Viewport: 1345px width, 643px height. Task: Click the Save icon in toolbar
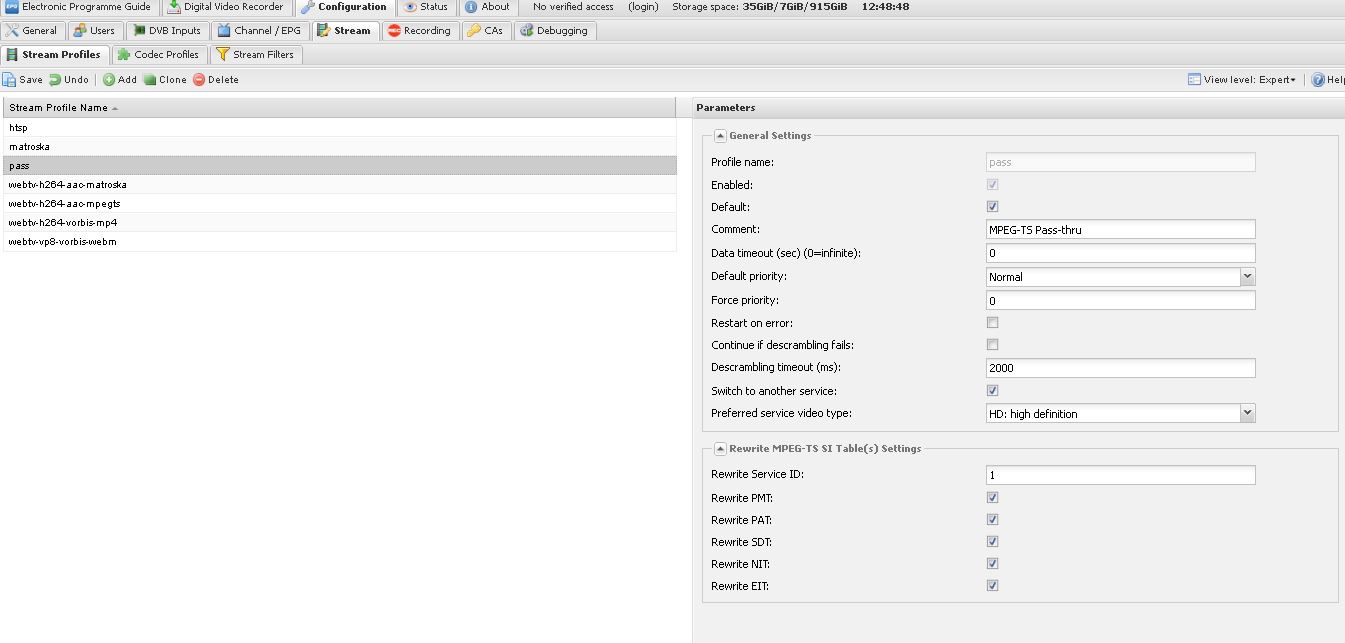9,80
